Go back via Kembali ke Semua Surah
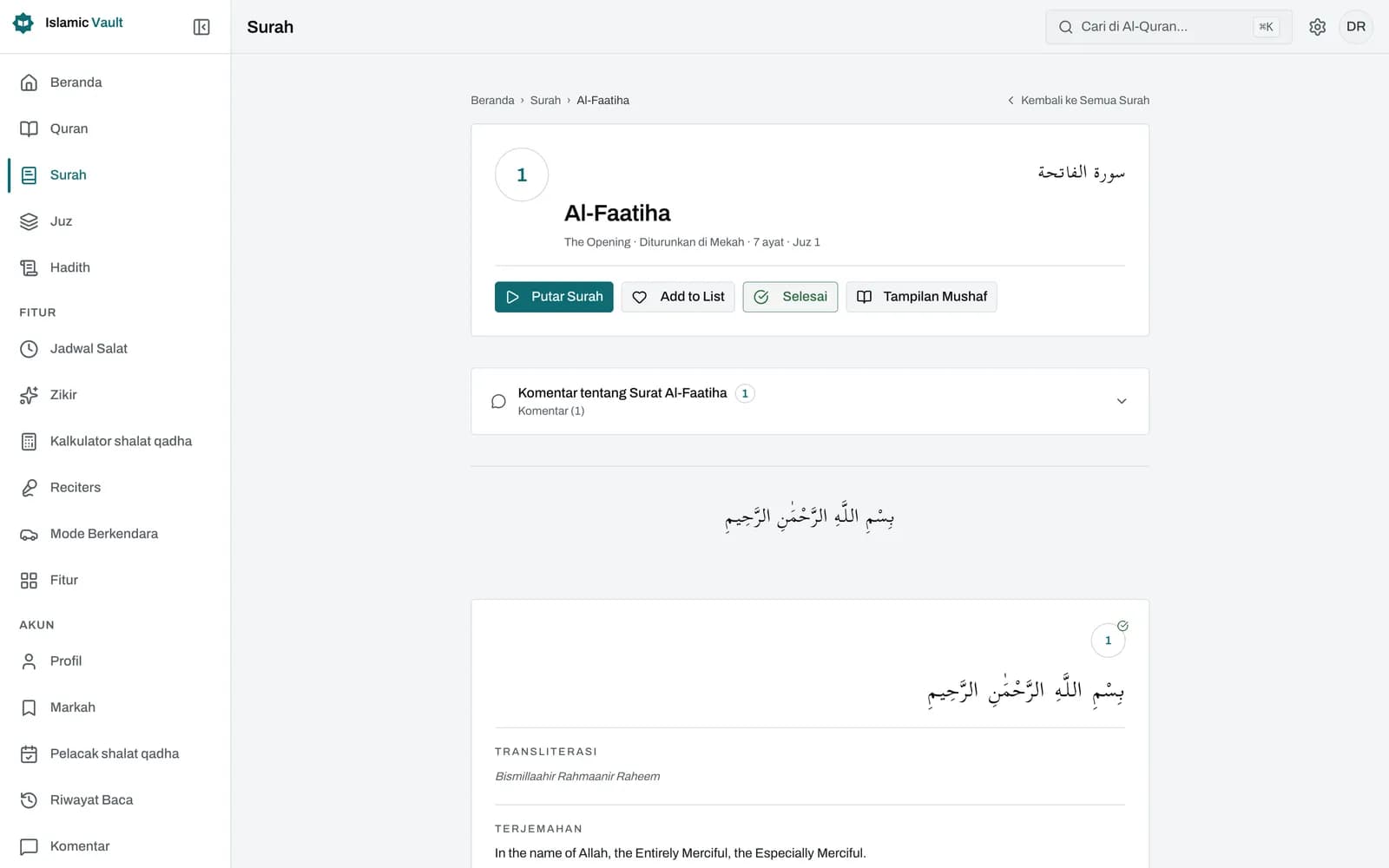The width and height of the screenshot is (1389, 868). pos(1078,101)
